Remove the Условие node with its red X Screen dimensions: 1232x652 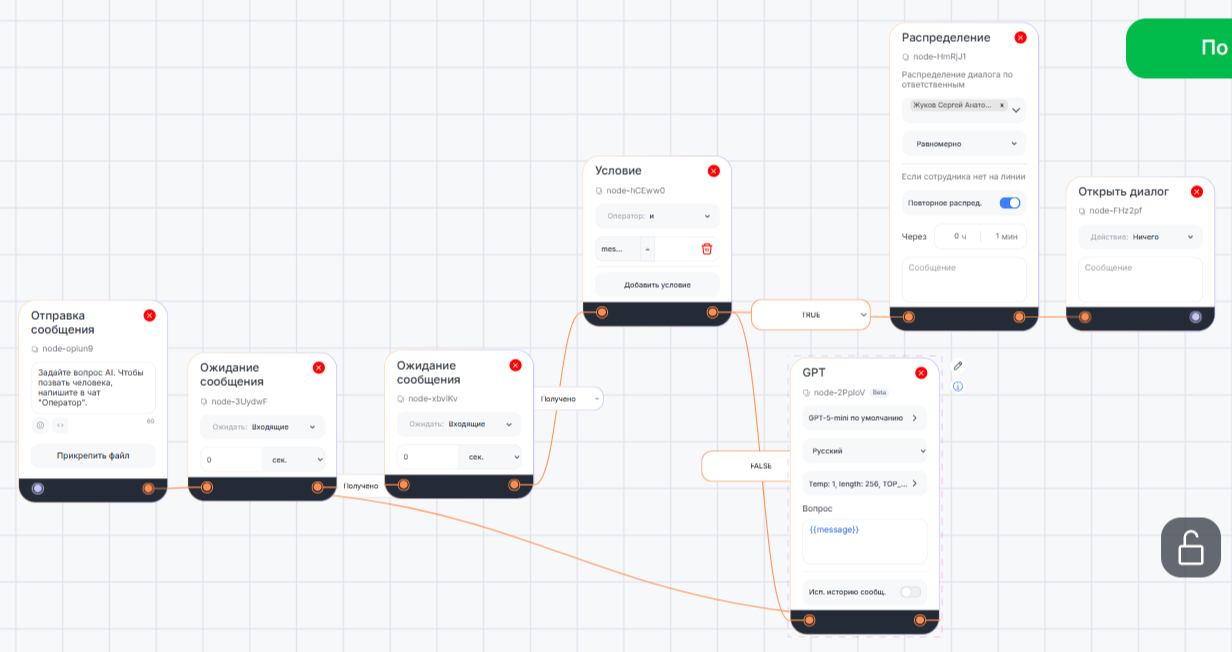click(714, 171)
